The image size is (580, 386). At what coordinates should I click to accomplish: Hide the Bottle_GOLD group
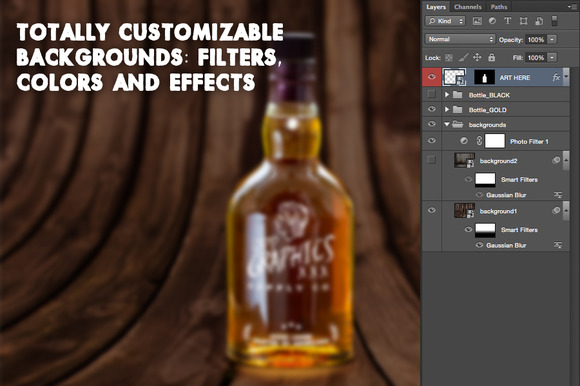[432, 109]
